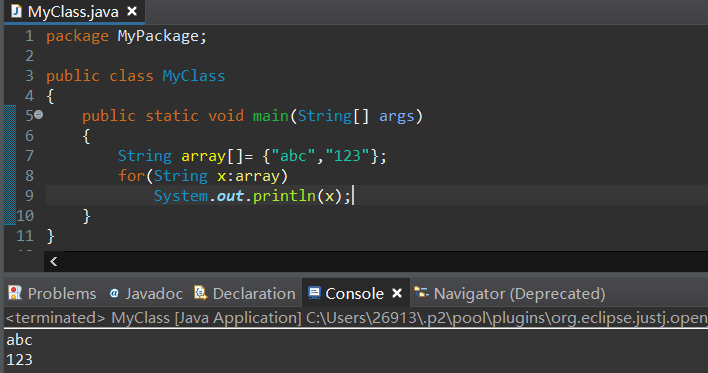This screenshot has height=373, width=708.
Task: Click the 'package' keyword on line 1
Action: [x=77, y=36]
